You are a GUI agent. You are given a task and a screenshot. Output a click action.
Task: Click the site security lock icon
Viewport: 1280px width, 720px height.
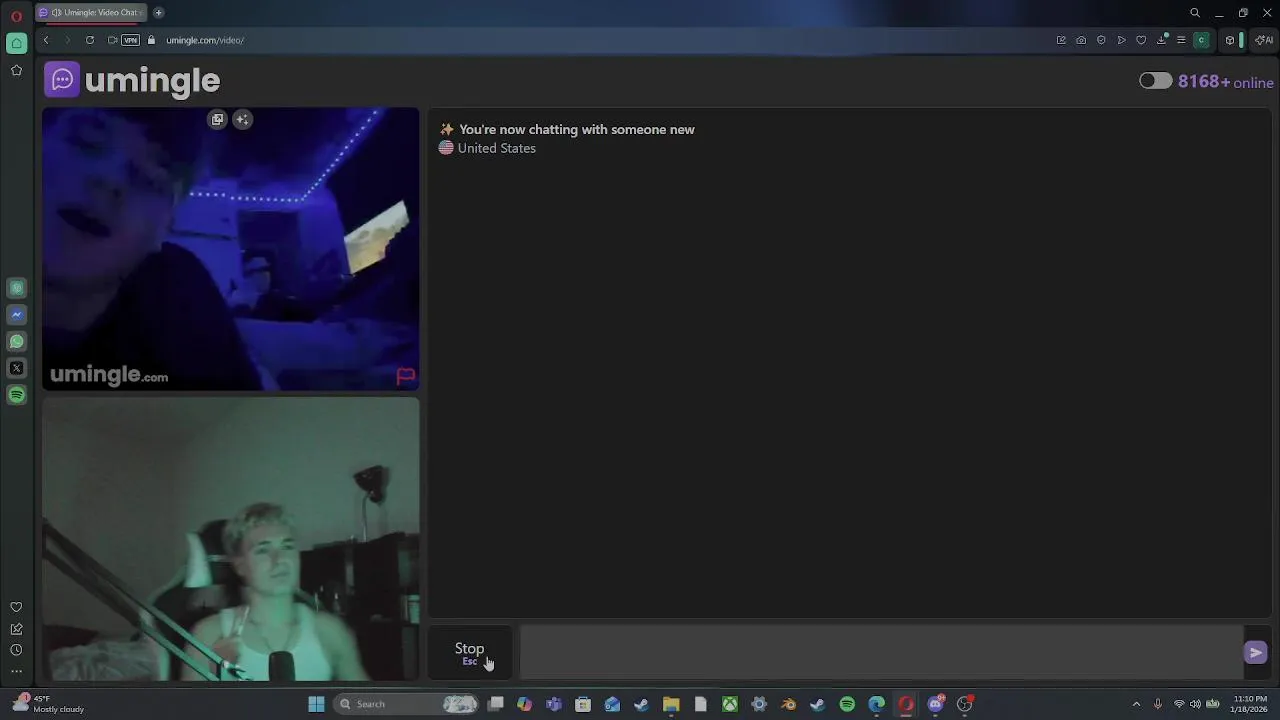(152, 40)
